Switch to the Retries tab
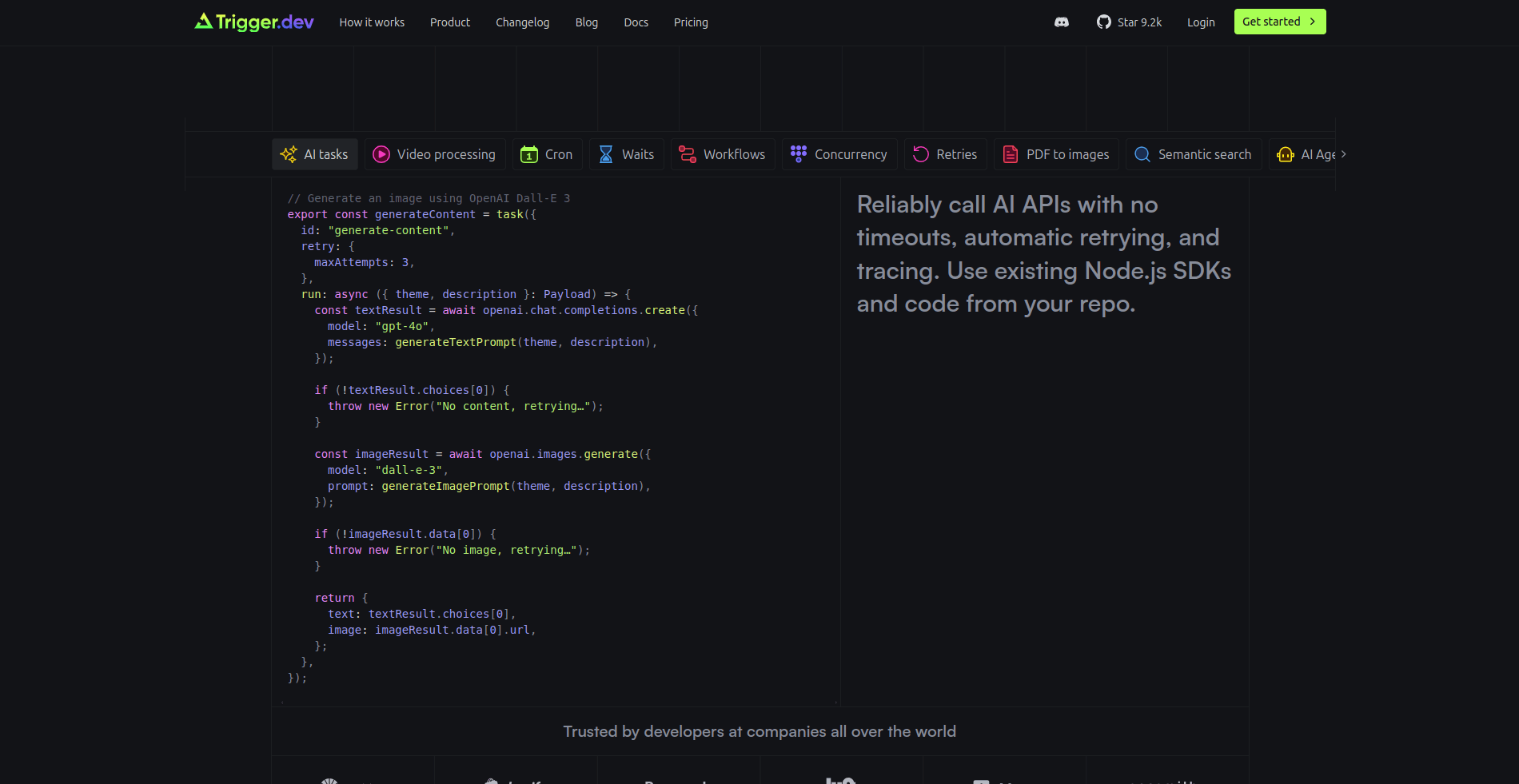 (x=946, y=154)
